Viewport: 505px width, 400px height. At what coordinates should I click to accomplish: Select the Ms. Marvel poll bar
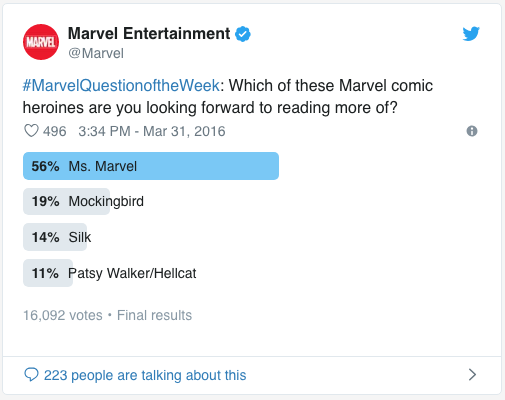pos(151,166)
